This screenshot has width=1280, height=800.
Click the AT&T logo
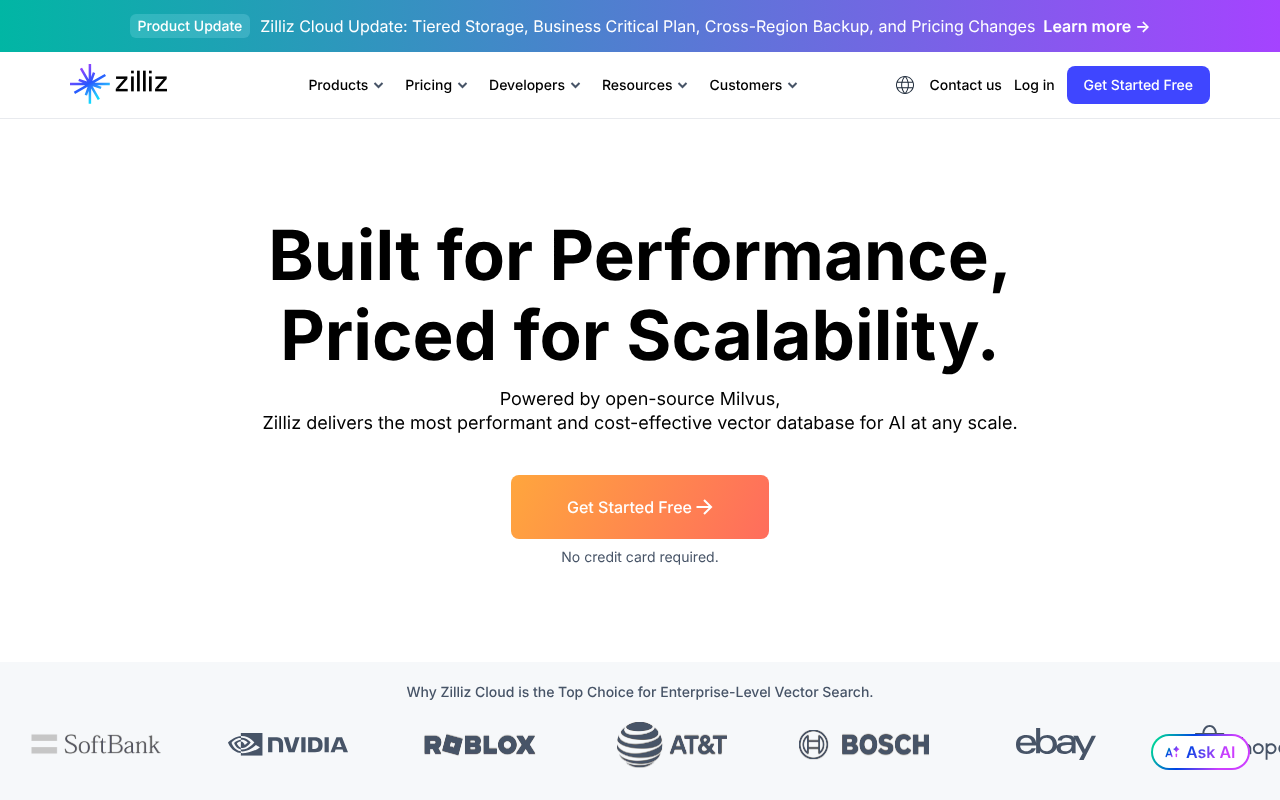[672, 744]
